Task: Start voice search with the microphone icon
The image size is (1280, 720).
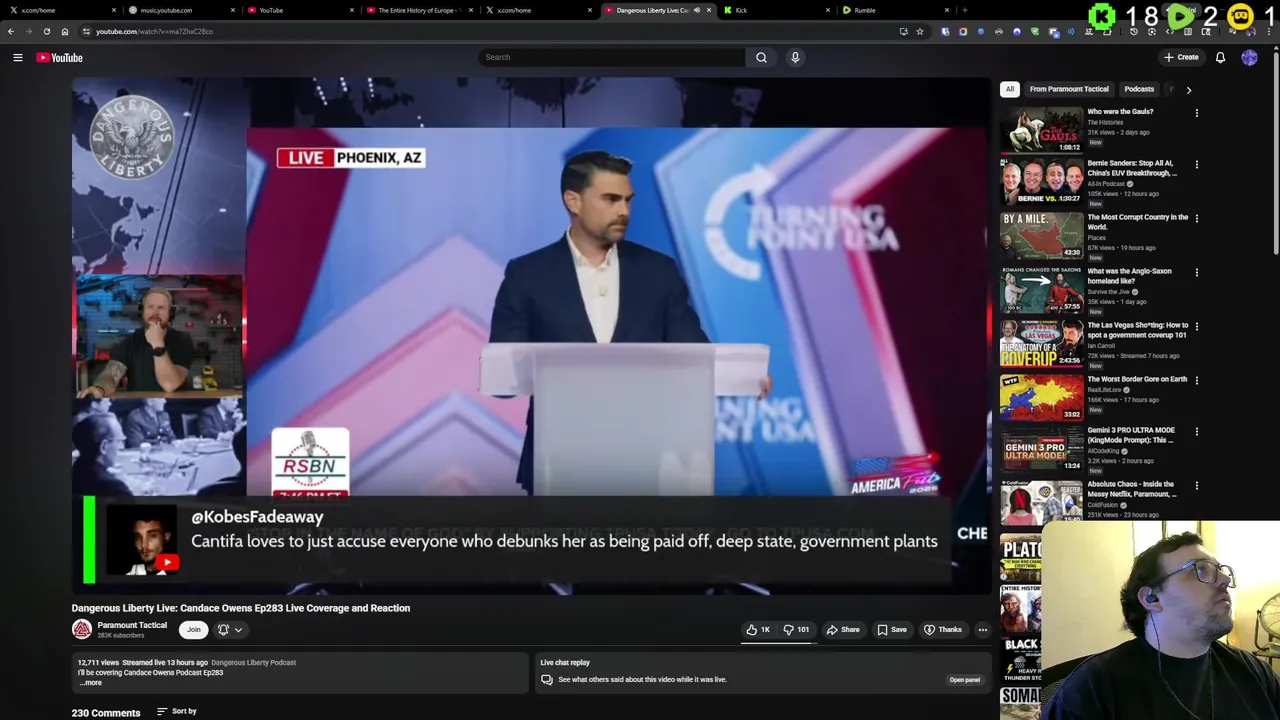Action: pyautogui.click(x=795, y=57)
